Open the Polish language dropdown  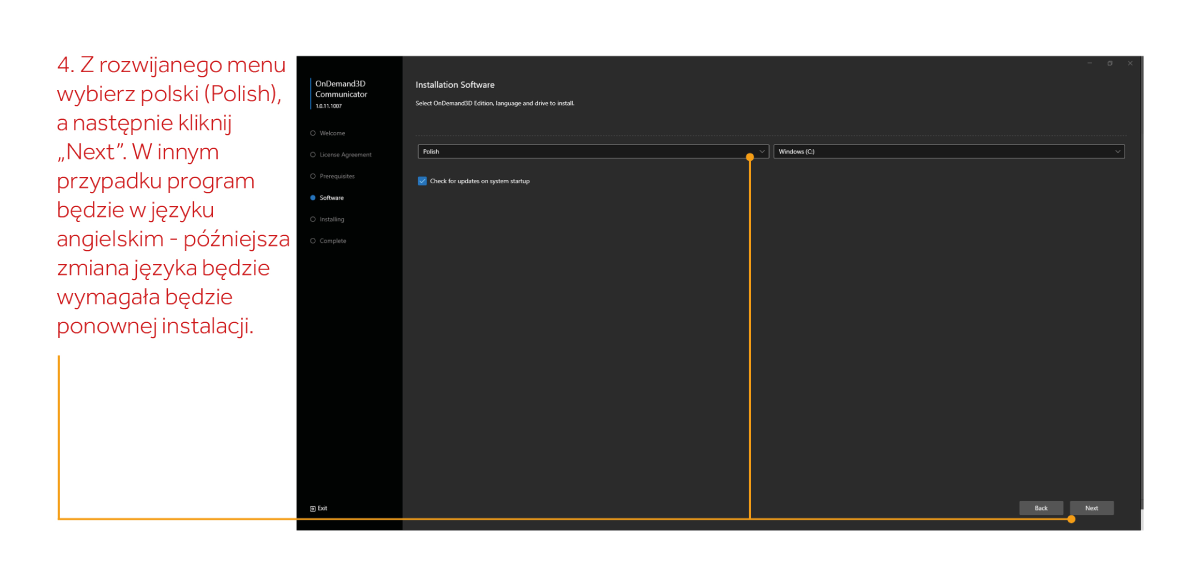pos(593,152)
